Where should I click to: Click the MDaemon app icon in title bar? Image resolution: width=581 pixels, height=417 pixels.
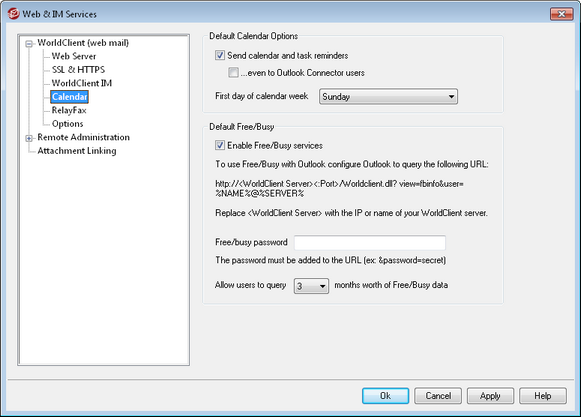click(x=13, y=14)
